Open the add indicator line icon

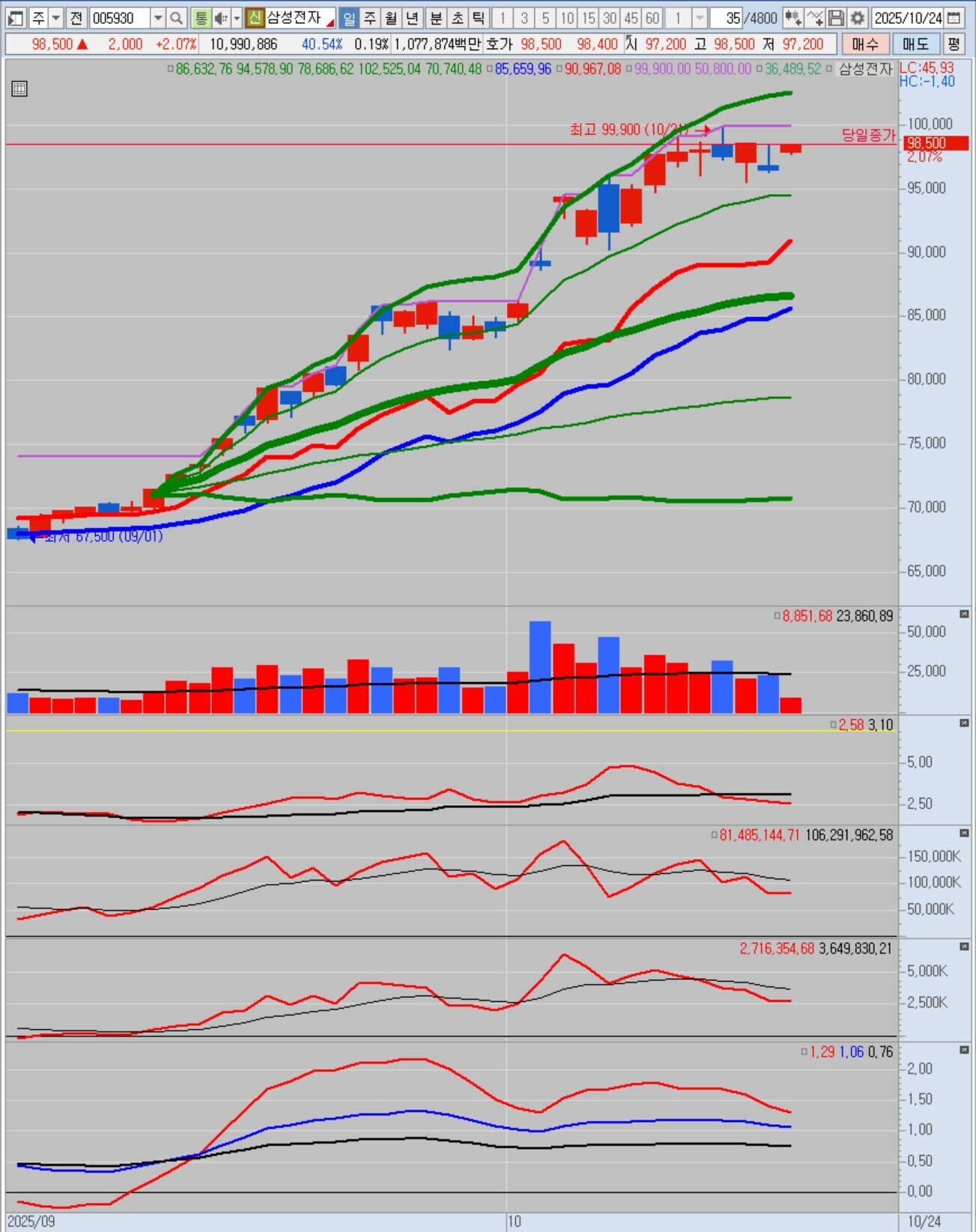tap(815, 18)
